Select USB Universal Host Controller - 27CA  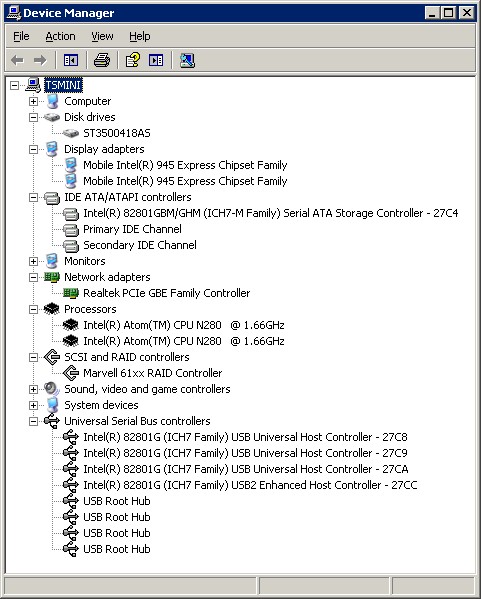pyautogui.click(x=246, y=469)
